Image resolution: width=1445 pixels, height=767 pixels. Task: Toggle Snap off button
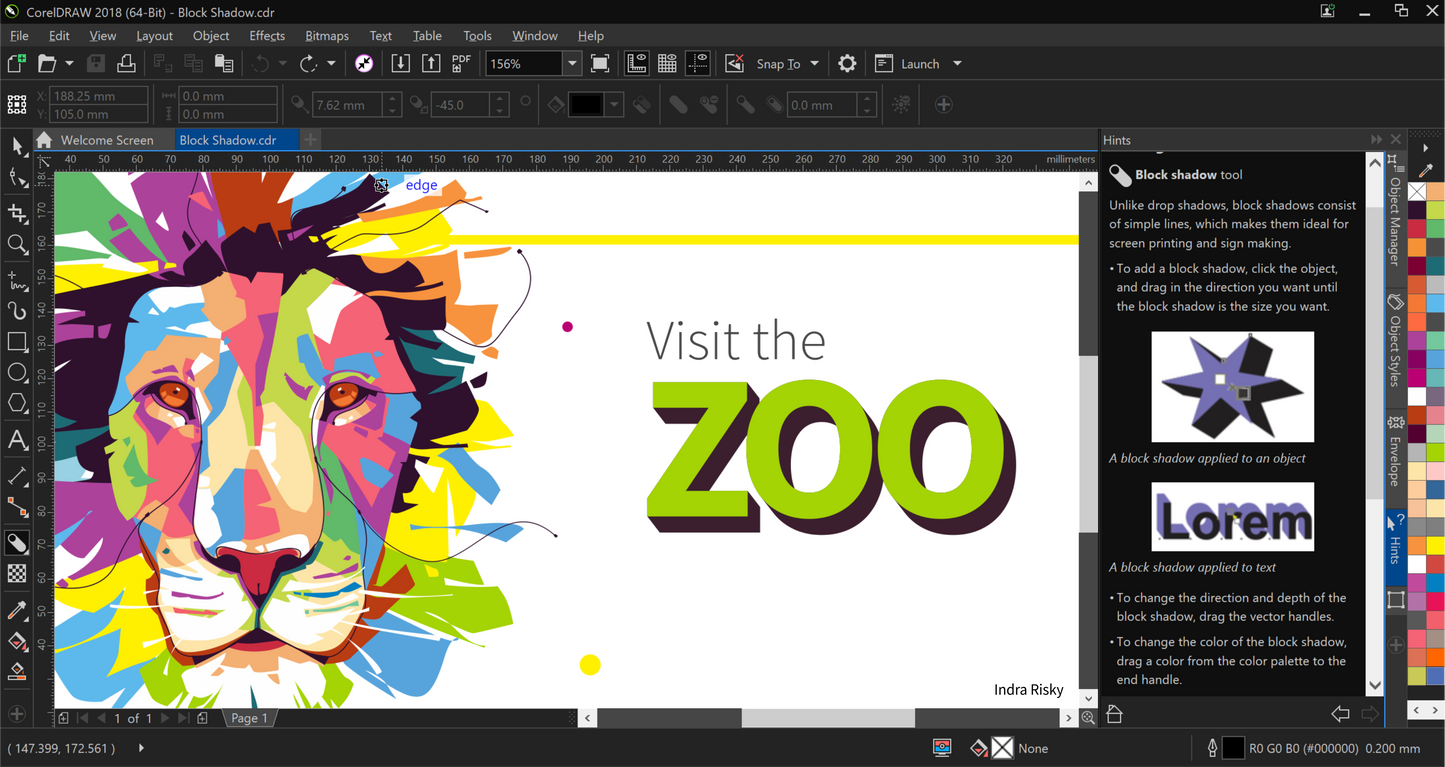pos(734,63)
